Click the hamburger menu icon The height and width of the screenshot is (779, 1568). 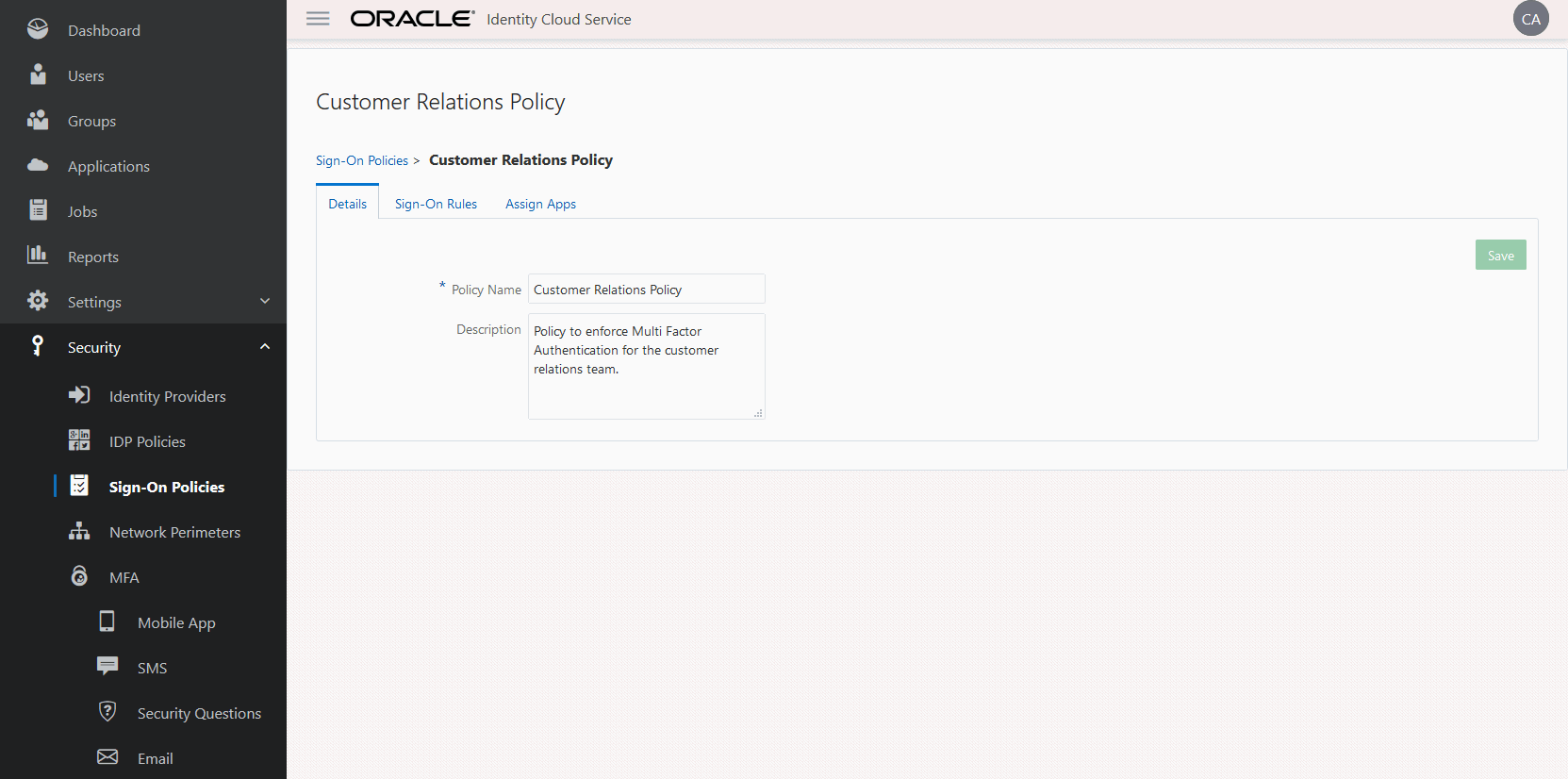(x=318, y=19)
